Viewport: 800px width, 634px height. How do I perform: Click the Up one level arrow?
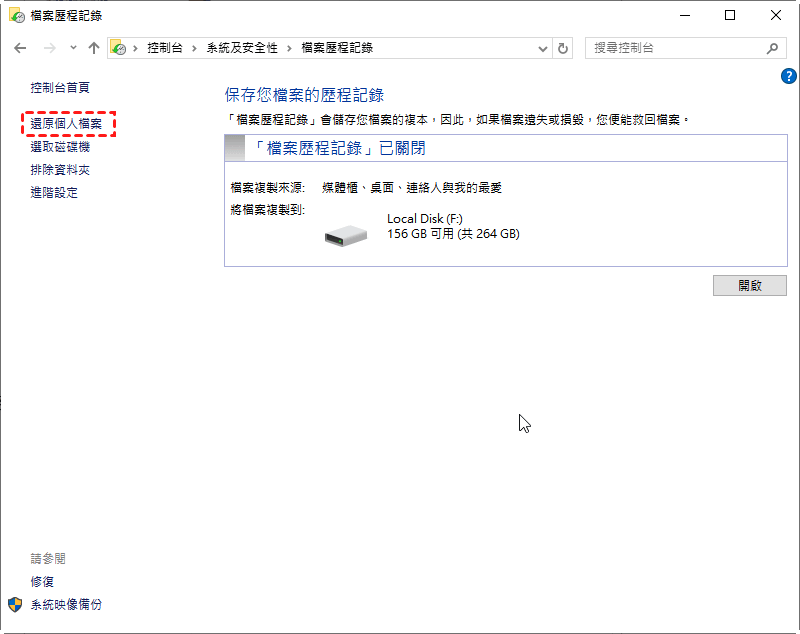(x=94, y=48)
